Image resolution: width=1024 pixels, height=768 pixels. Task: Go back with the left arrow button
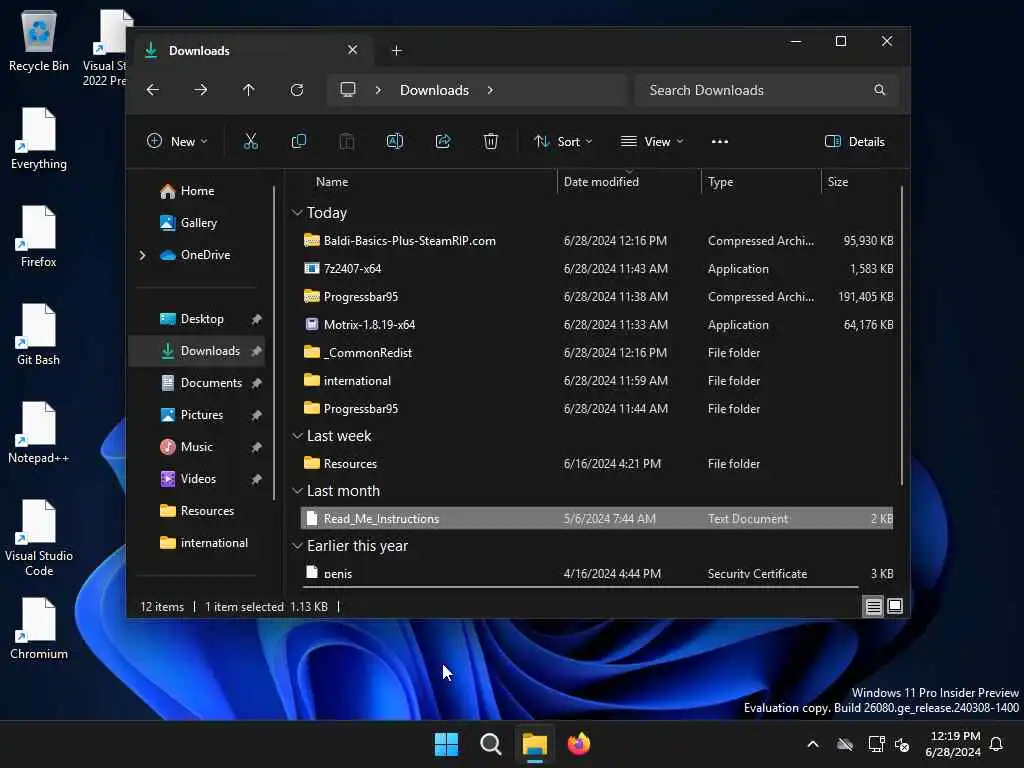click(x=153, y=90)
